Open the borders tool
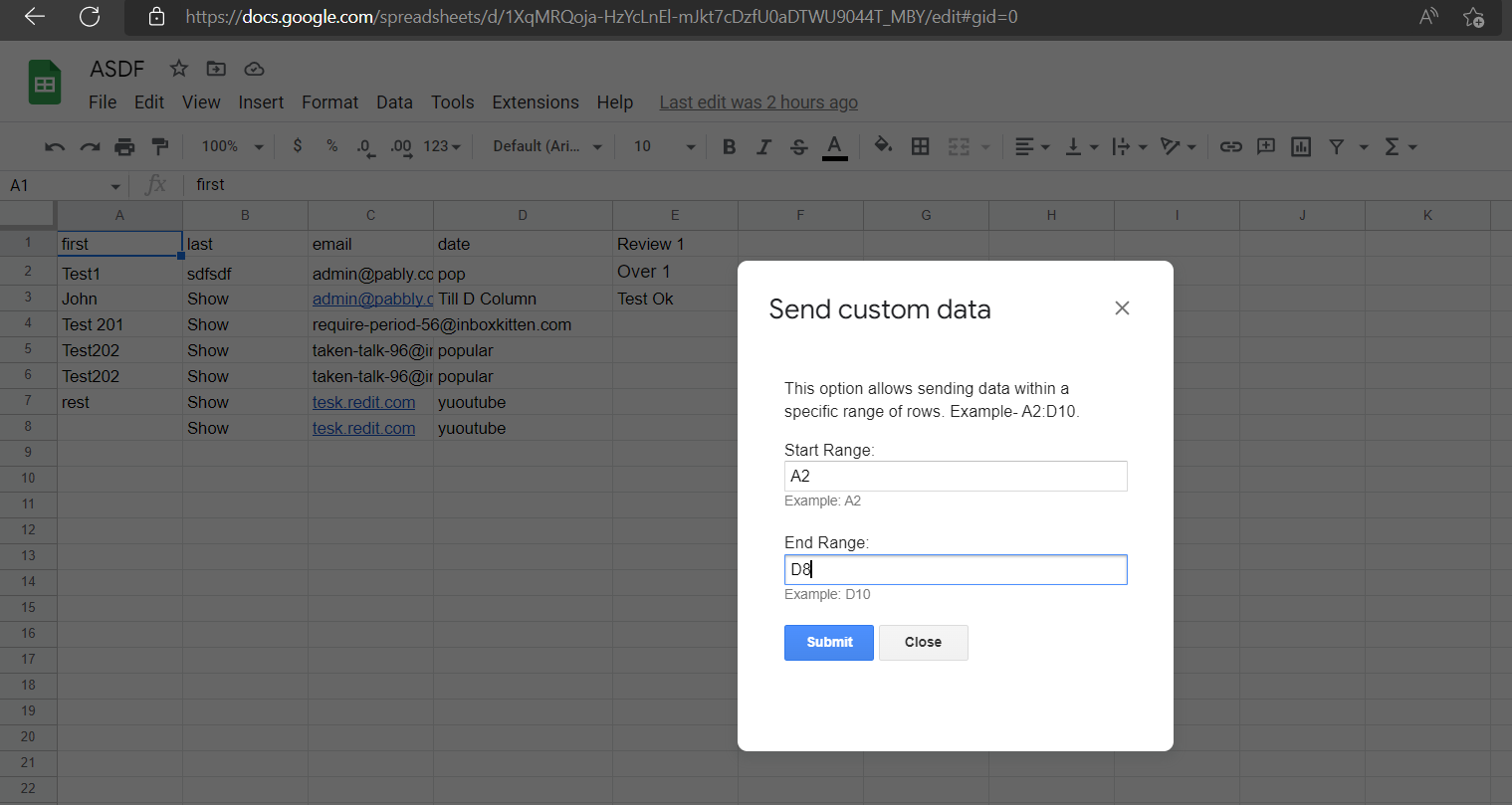 [x=921, y=146]
